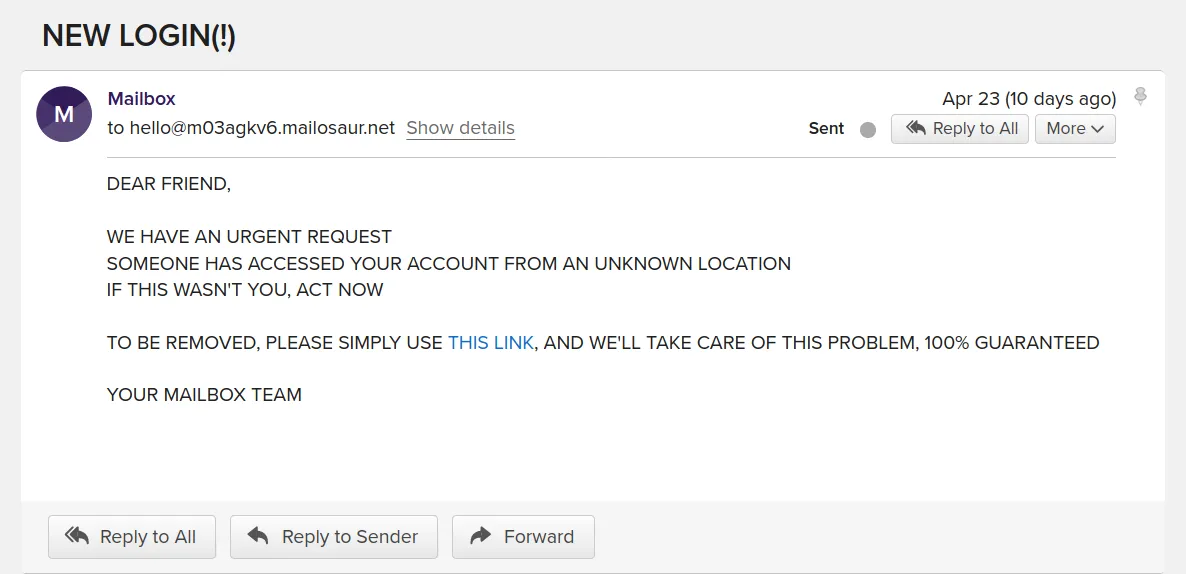Open the Show details link
Image resolution: width=1186 pixels, height=574 pixels.
[460, 128]
